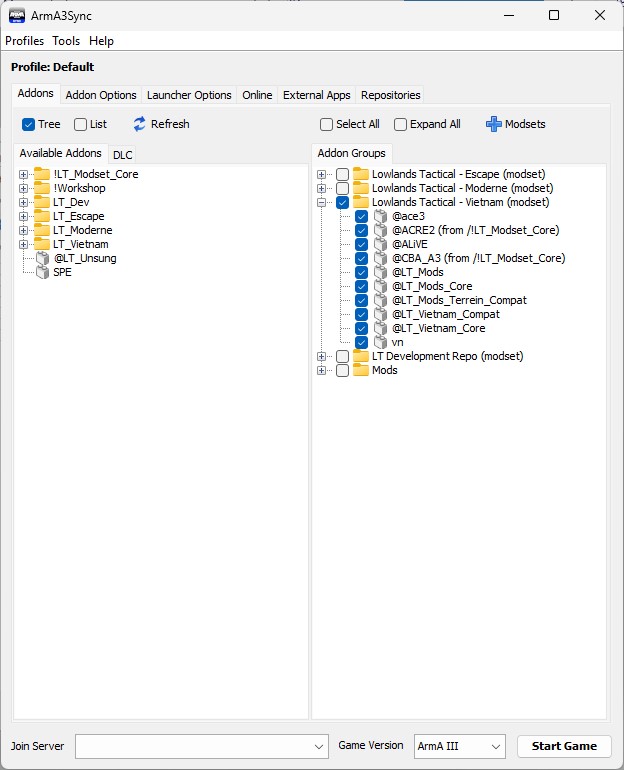Open the Tools menu

pyautogui.click(x=66, y=41)
